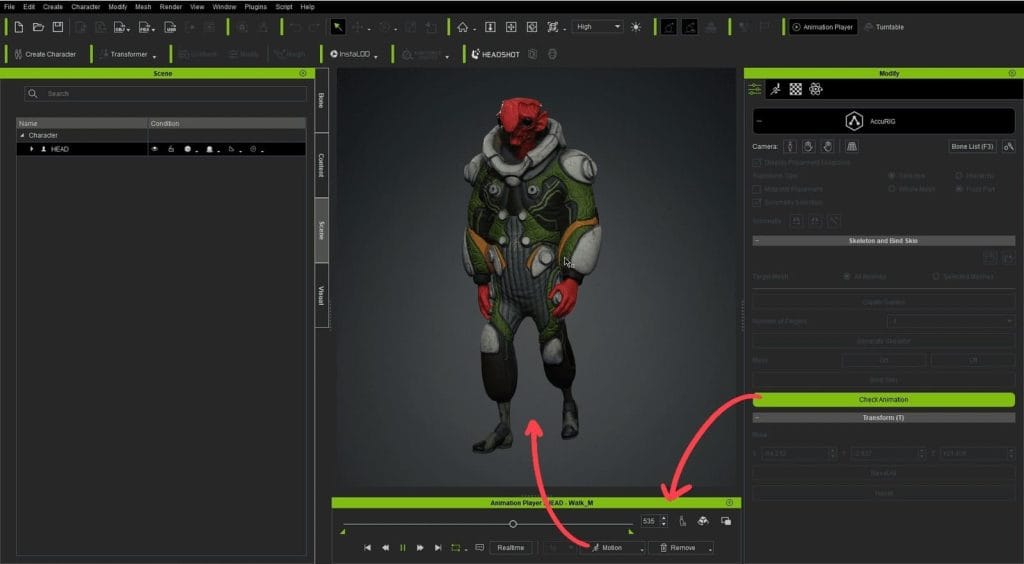The image size is (1024, 564).
Task: Open the High quality dropdown
Action: click(598, 27)
